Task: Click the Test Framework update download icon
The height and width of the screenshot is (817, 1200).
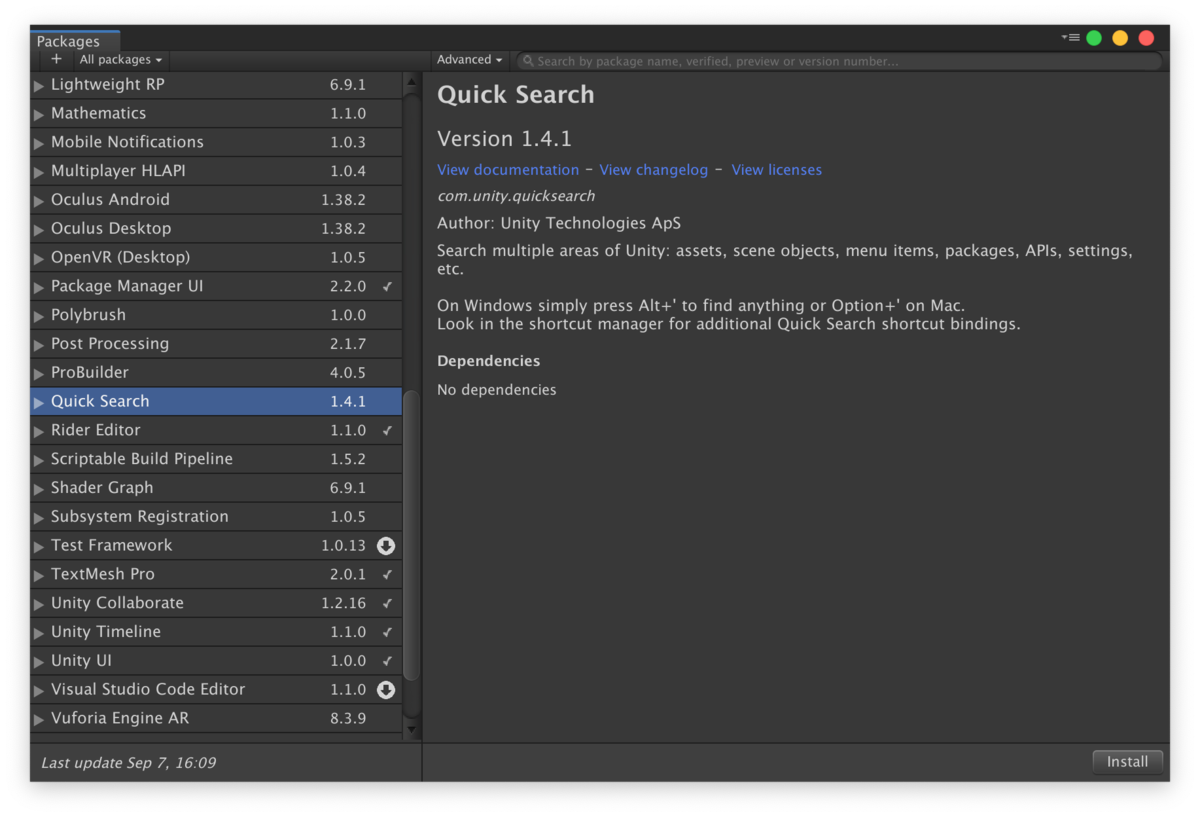Action: tap(386, 546)
